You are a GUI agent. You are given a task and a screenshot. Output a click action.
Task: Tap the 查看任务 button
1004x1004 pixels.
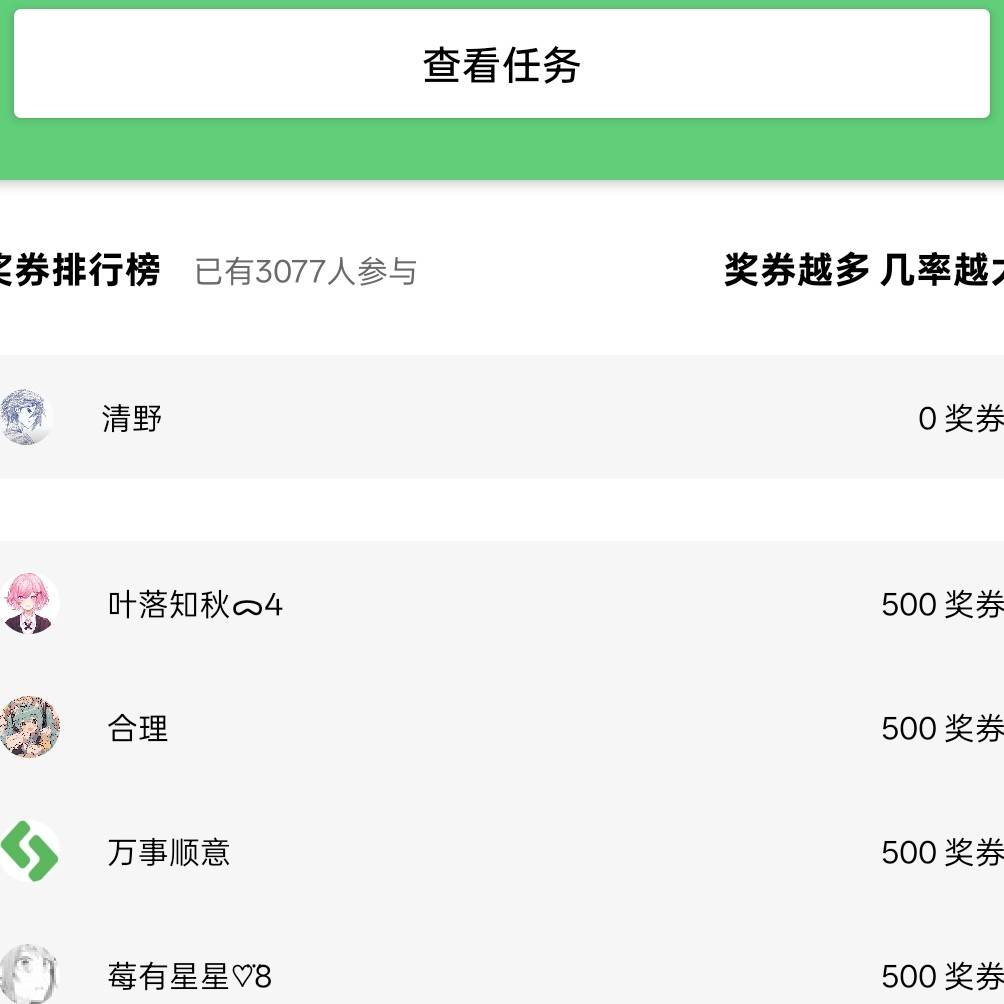point(501,65)
